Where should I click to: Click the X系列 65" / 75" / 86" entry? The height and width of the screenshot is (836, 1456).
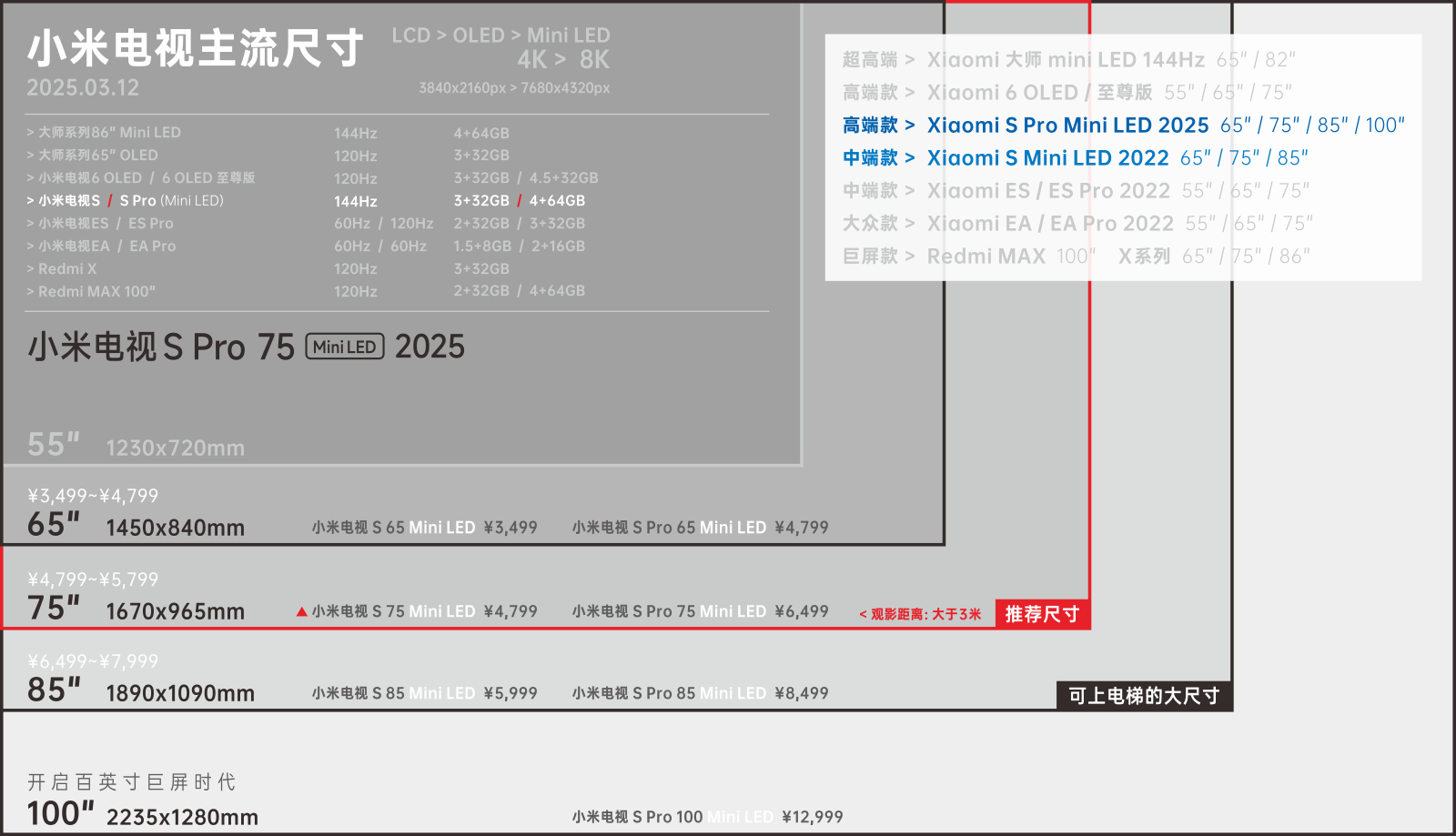(1215, 257)
